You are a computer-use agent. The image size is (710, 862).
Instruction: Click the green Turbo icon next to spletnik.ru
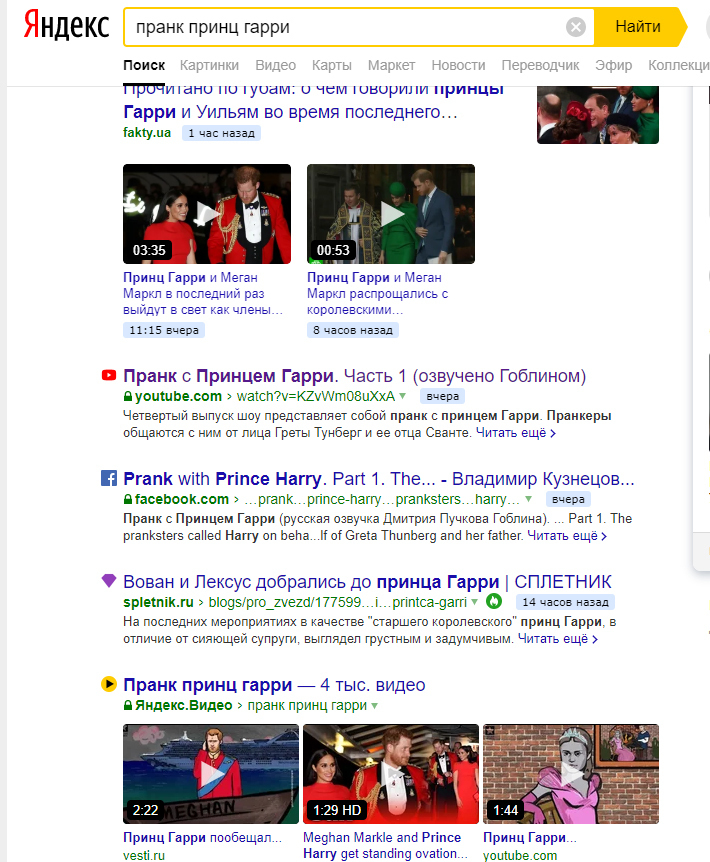[494, 602]
